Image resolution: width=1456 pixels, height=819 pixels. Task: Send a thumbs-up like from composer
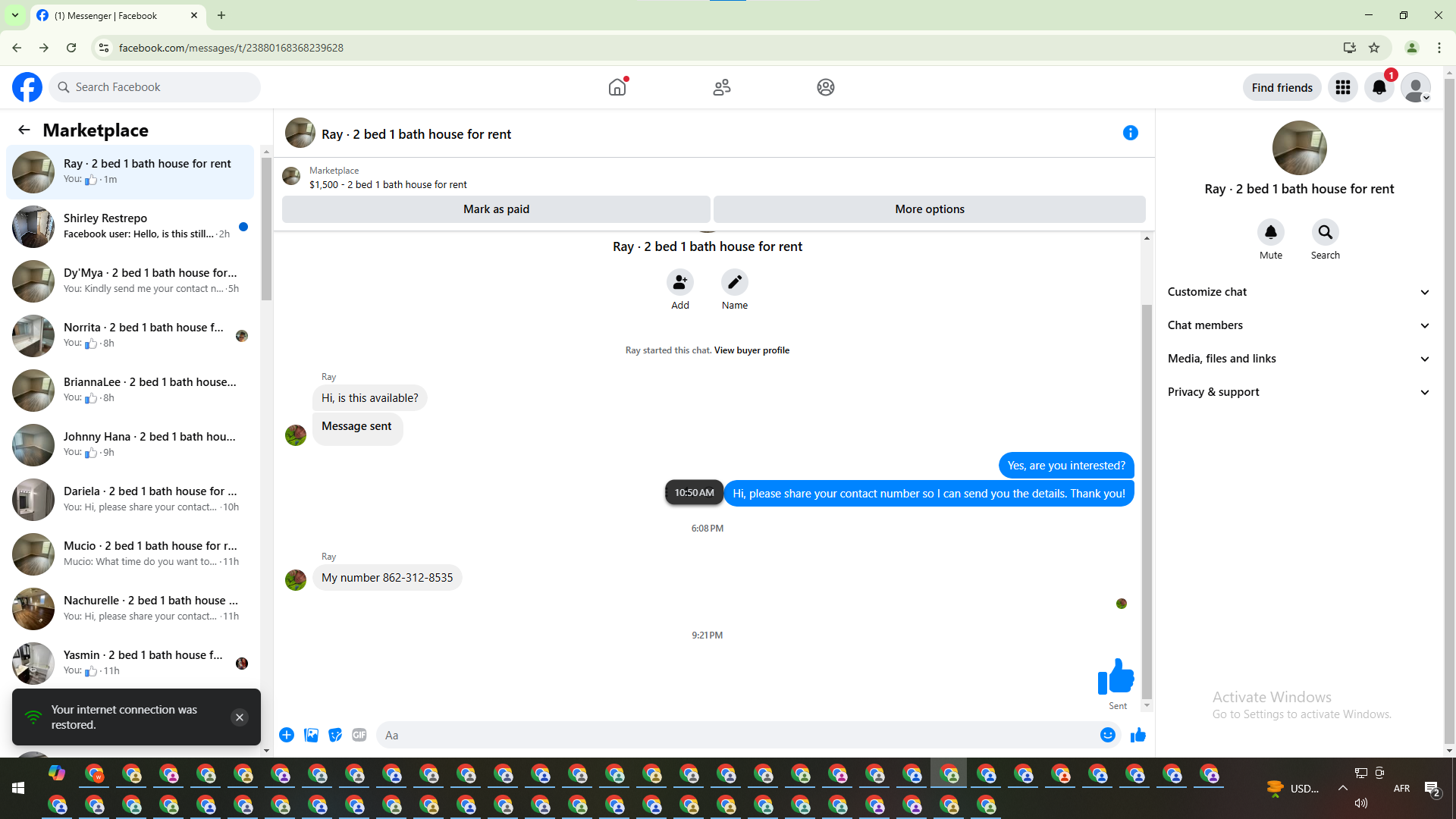1138,735
